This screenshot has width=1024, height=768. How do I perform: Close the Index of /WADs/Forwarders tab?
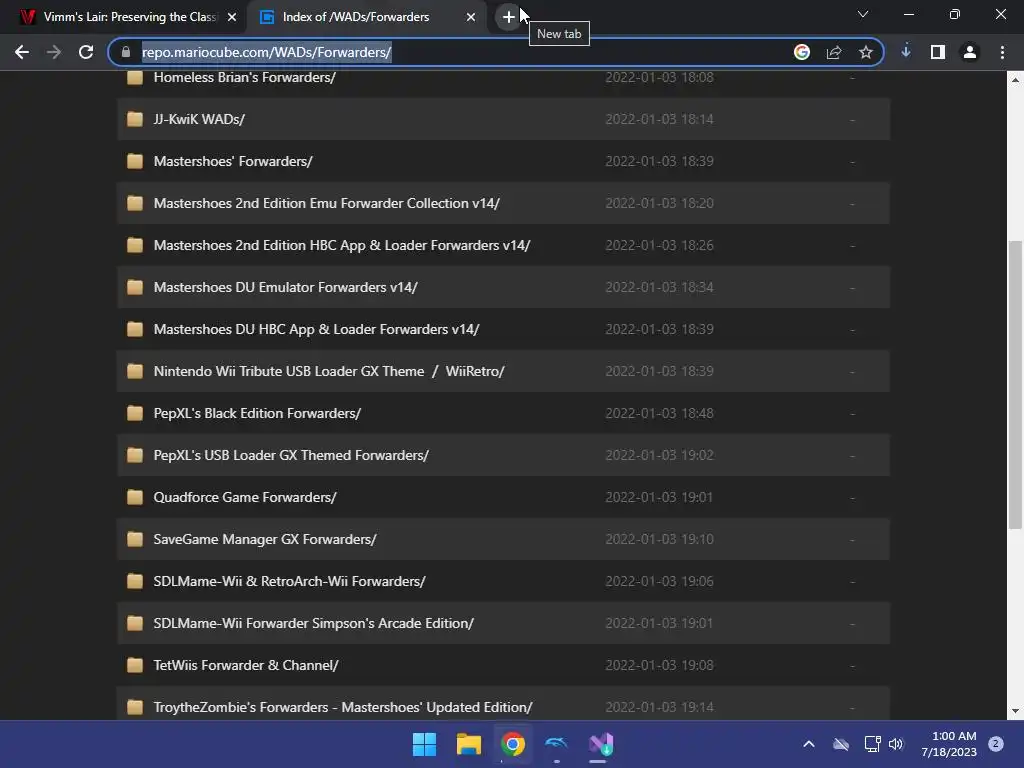point(471,17)
